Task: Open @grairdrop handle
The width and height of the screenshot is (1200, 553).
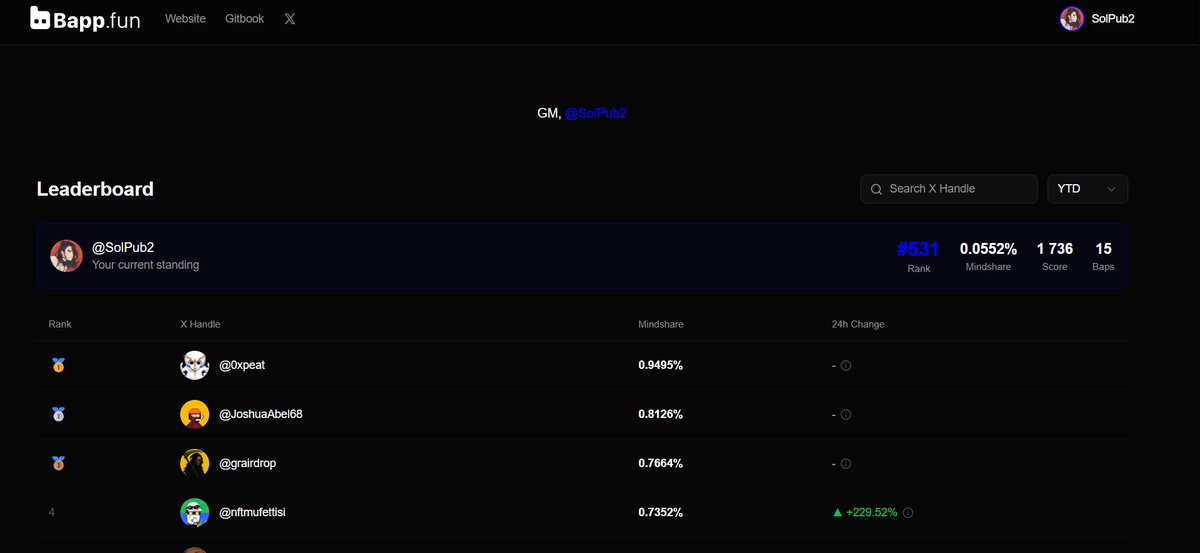Action: [249, 463]
